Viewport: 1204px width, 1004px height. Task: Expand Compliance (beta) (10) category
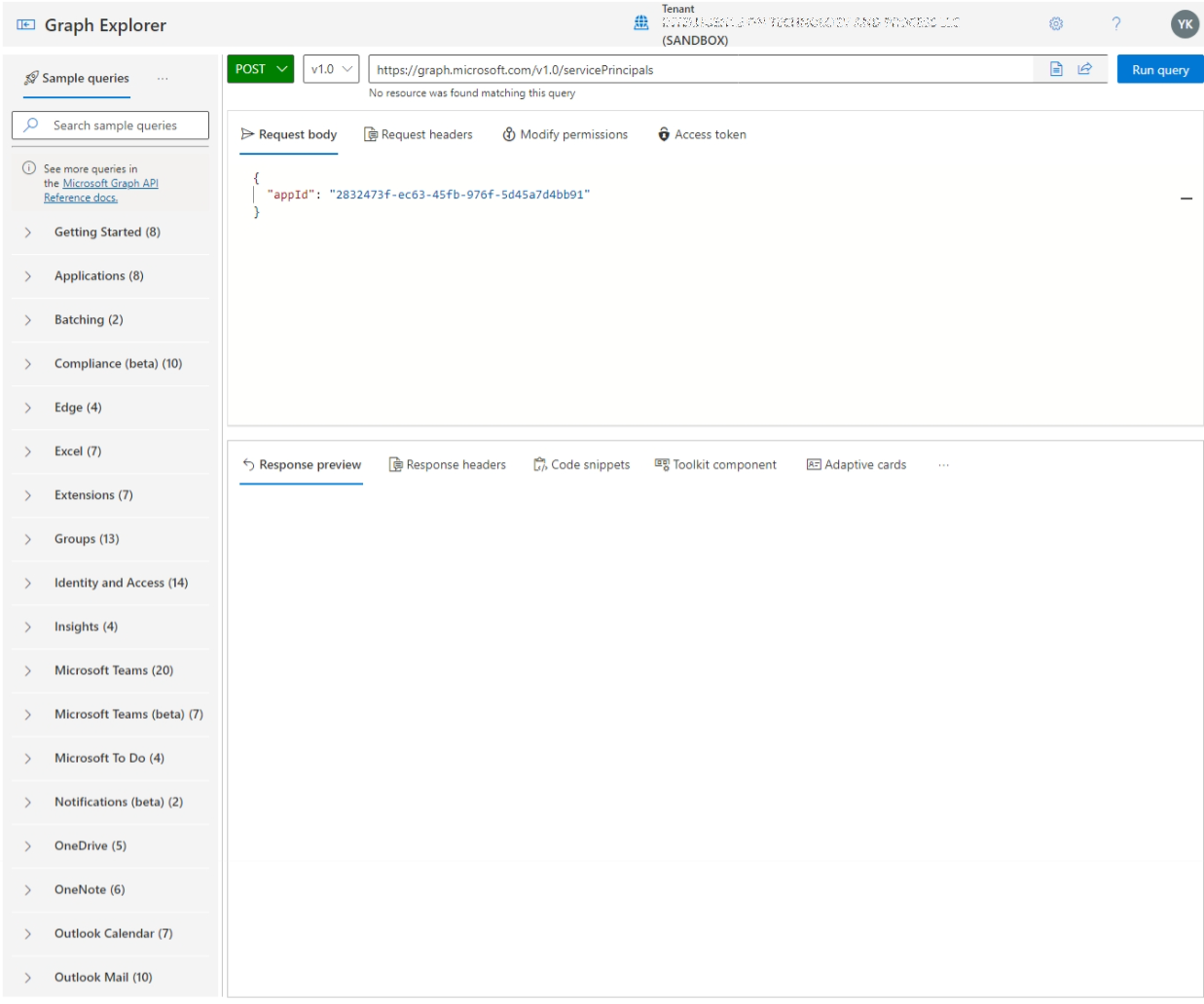[110, 364]
